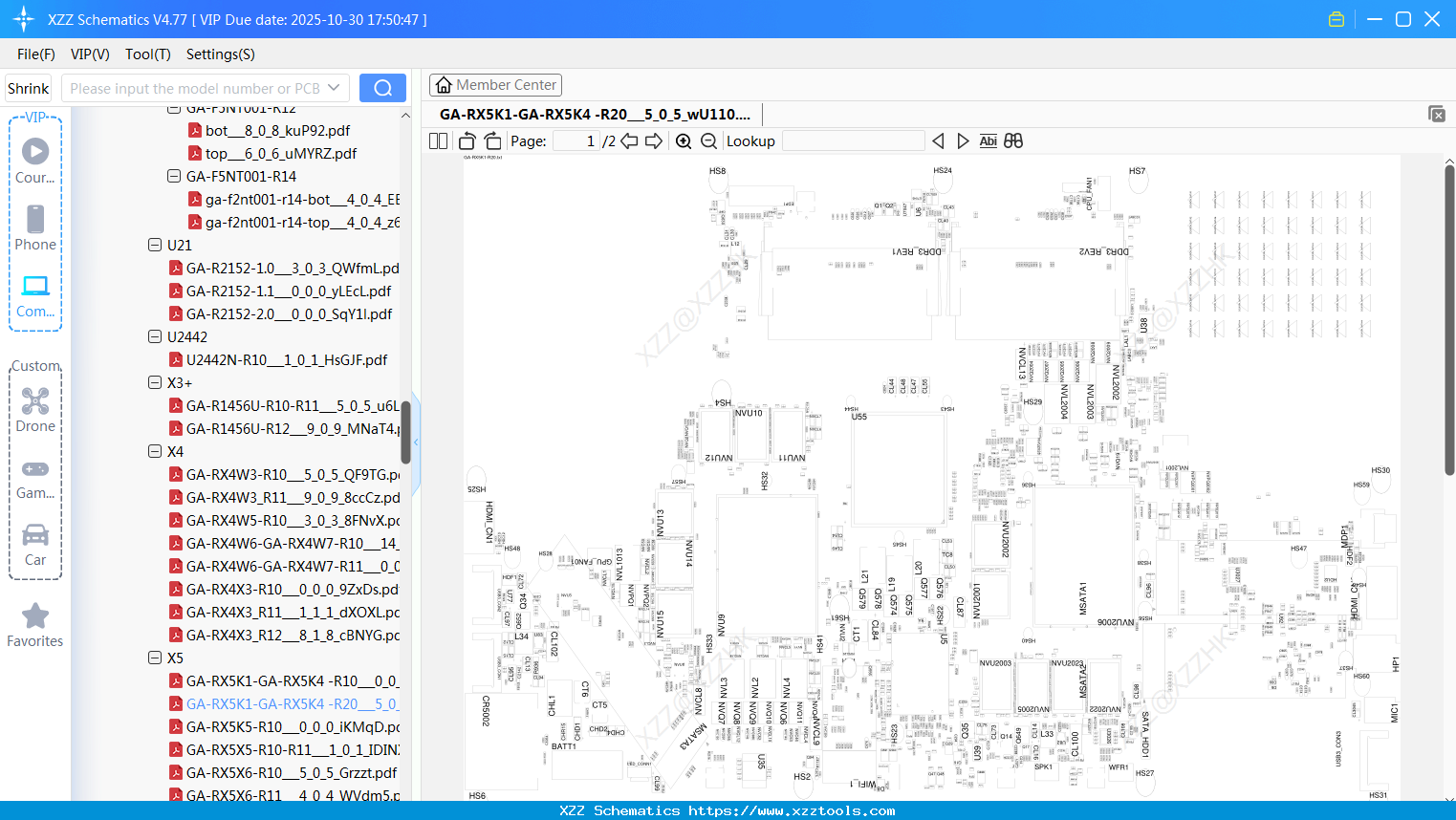Collapse the X3+ tree node
The width and height of the screenshot is (1456, 820).
click(155, 382)
